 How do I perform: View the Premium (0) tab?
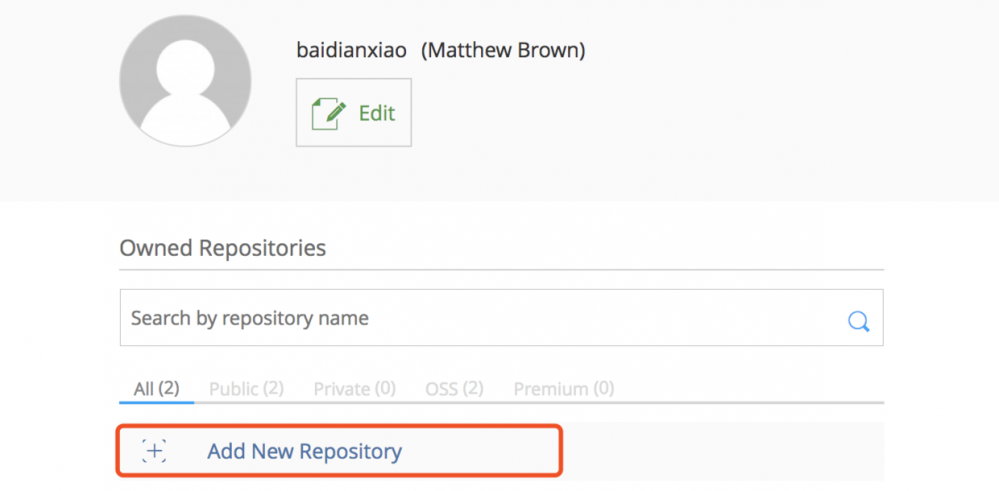[x=563, y=388]
